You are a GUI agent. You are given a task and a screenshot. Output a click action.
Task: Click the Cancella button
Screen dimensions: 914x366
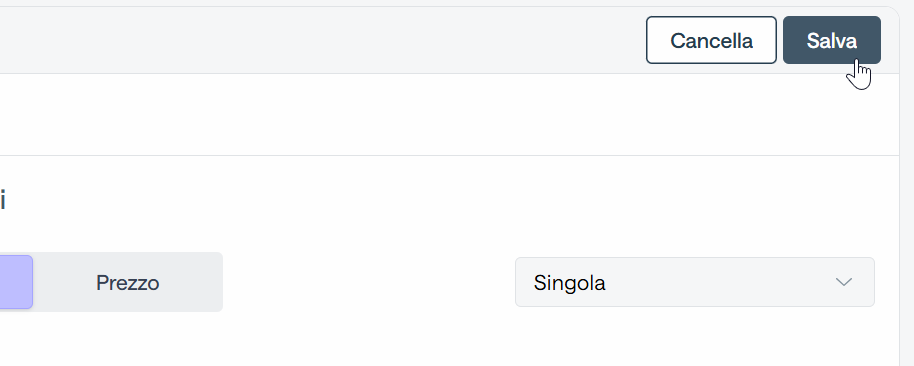[x=711, y=40]
